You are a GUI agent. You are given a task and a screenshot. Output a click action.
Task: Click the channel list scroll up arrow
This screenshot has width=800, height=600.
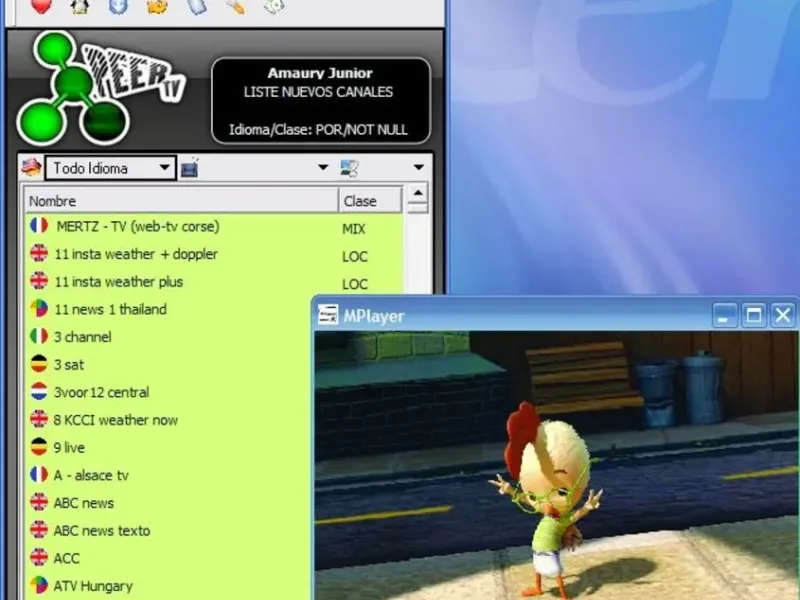pyautogui.click(x=418, y=193)
